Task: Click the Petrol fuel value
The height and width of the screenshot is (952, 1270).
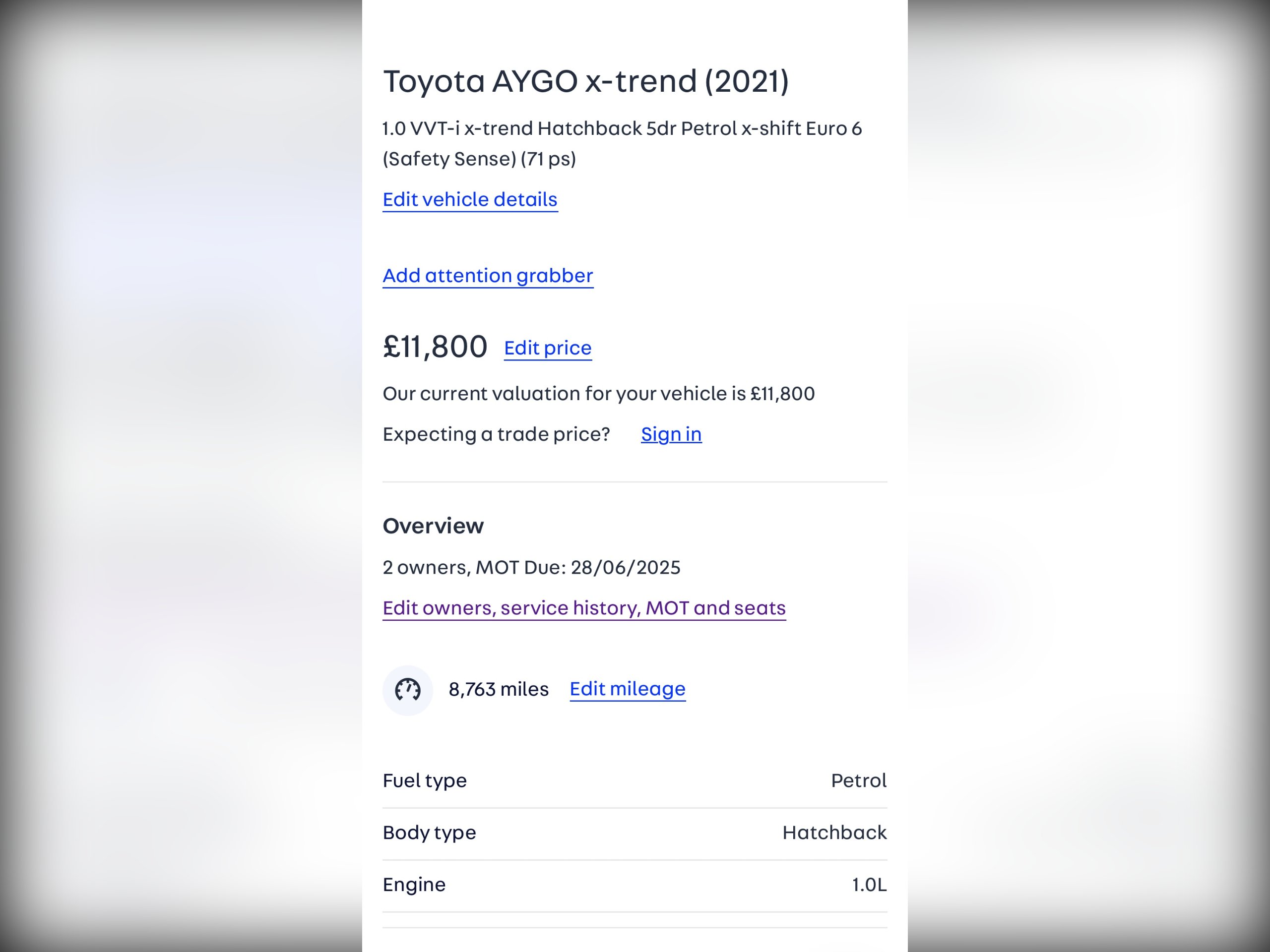Action: [859, 781]
